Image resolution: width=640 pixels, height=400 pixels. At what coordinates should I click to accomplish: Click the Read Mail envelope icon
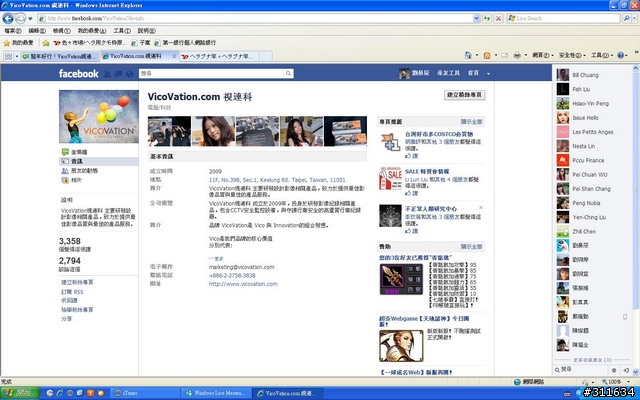click(504, 55)
